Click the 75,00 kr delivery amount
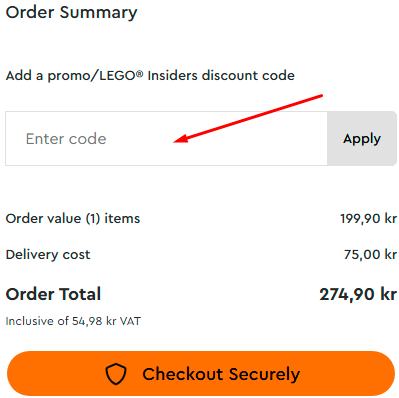The image size is (399, 398). [370, 255]
